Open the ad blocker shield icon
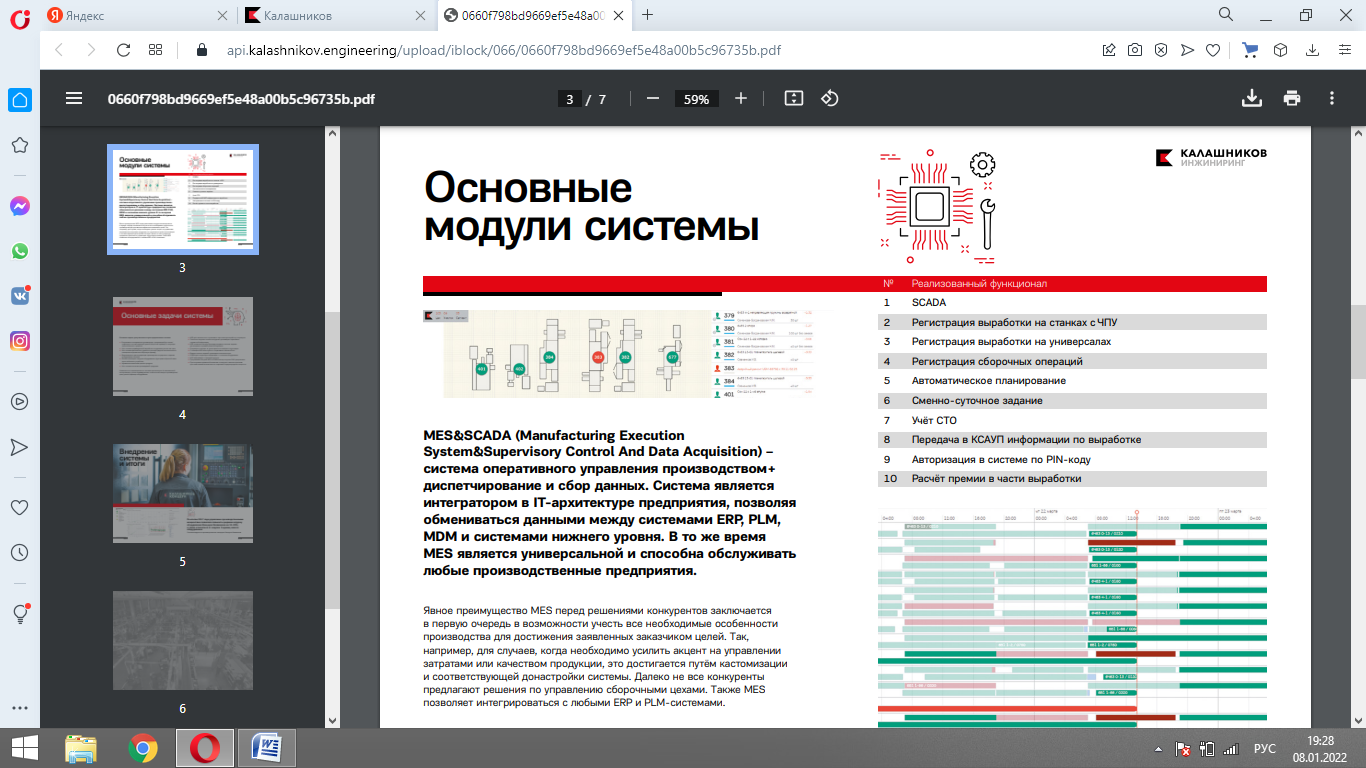The image size is (1366, 768). 1161,50
